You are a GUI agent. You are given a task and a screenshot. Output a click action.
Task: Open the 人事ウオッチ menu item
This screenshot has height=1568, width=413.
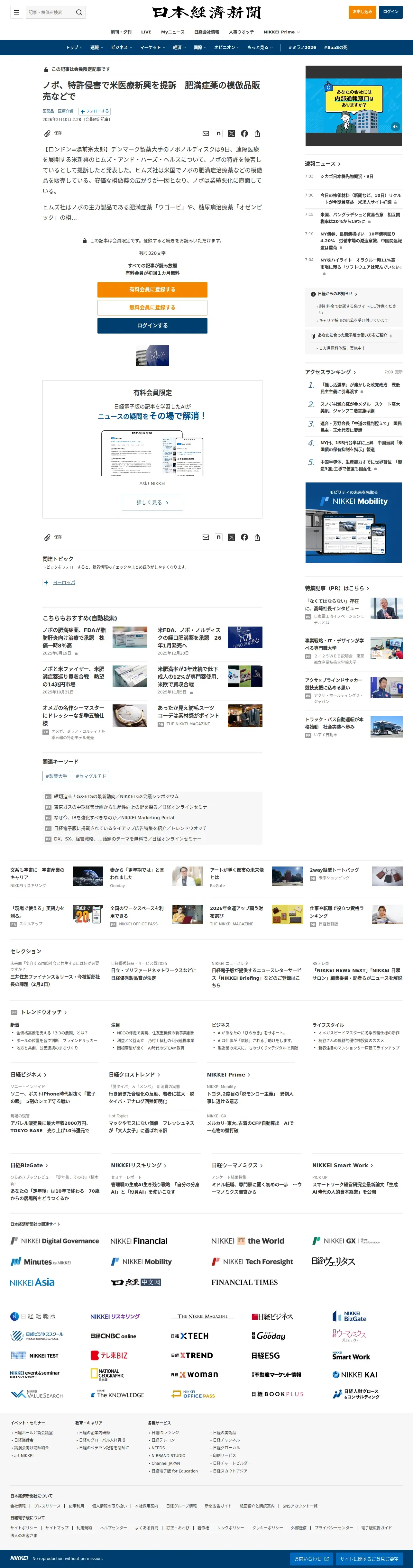pos(241,32)
